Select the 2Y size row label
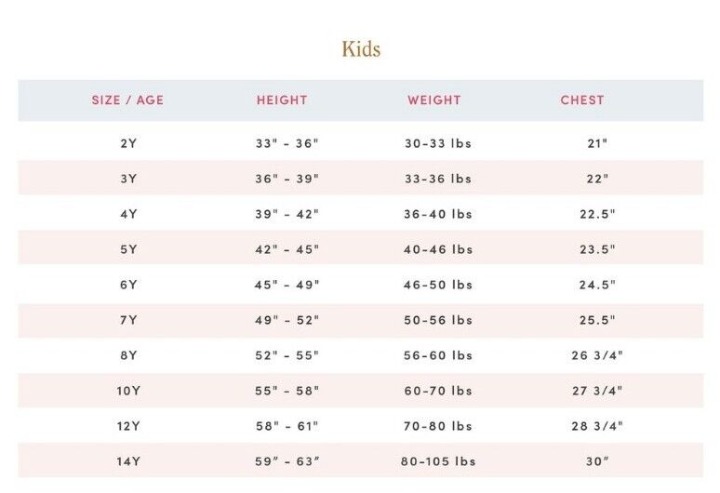This screenshot has height=493, width=720. (129, 144)
